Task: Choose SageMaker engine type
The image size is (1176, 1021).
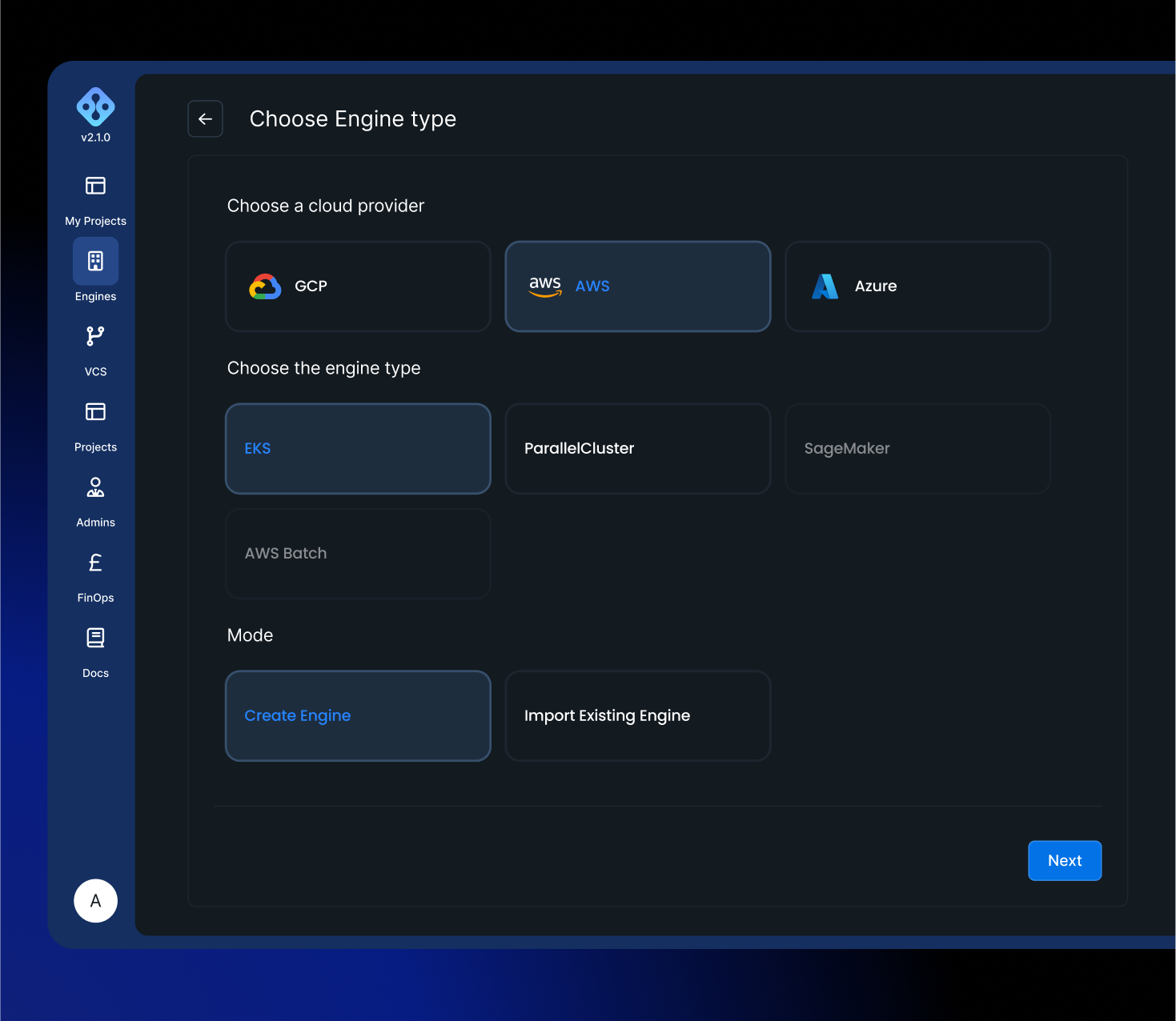Action: pos(917,448)
